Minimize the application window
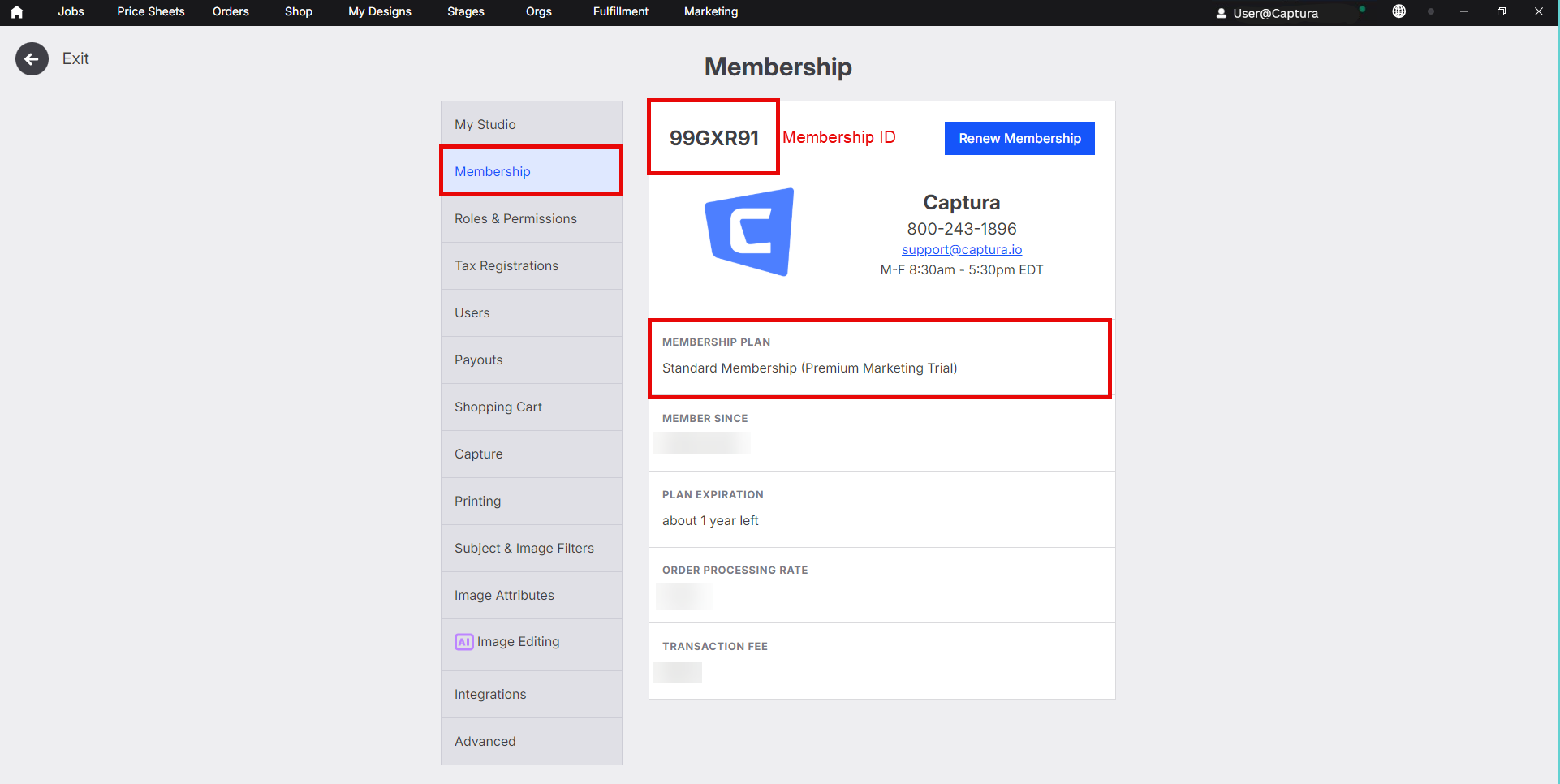 [1463, 11]
